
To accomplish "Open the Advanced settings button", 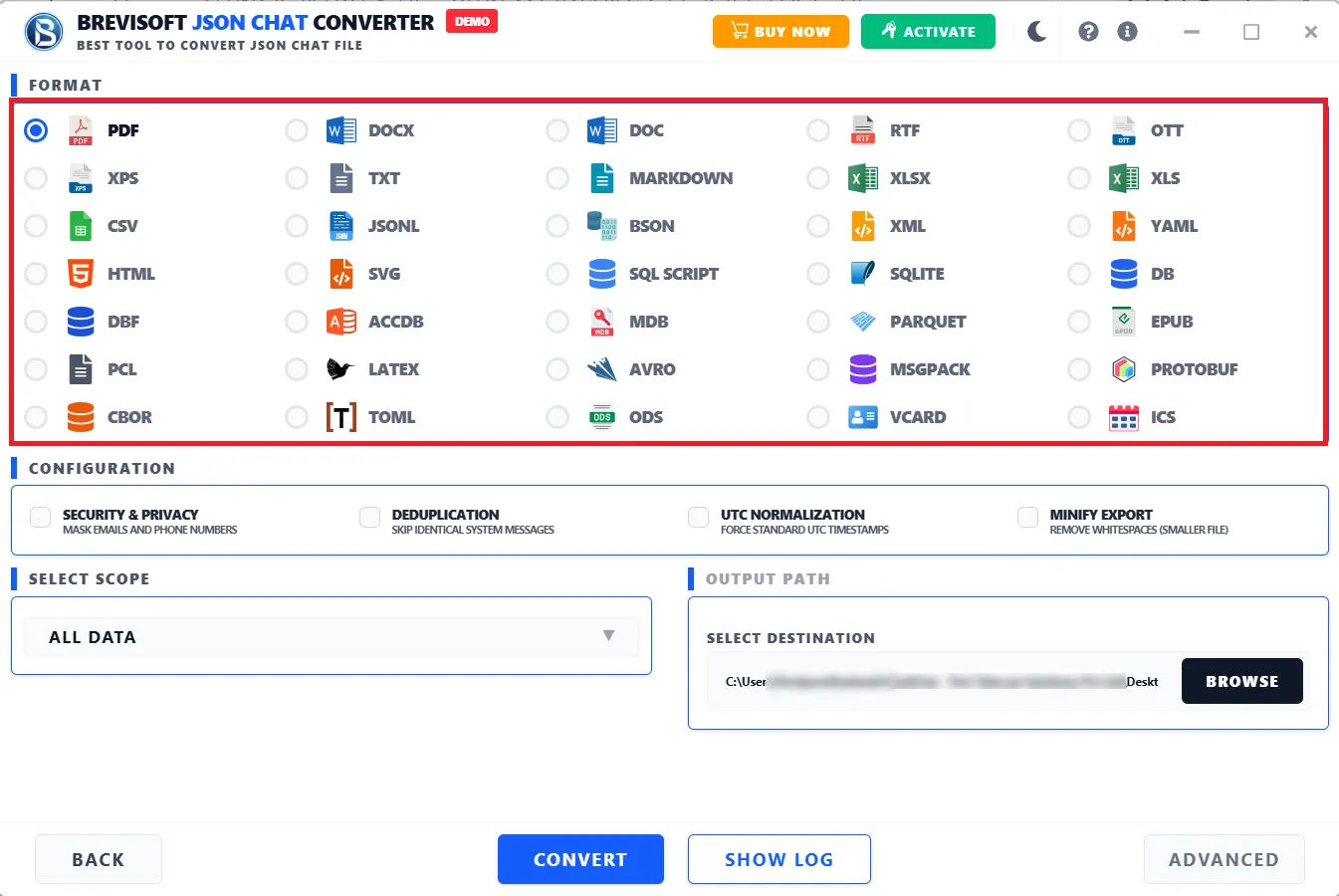I will pos(1224,859).
